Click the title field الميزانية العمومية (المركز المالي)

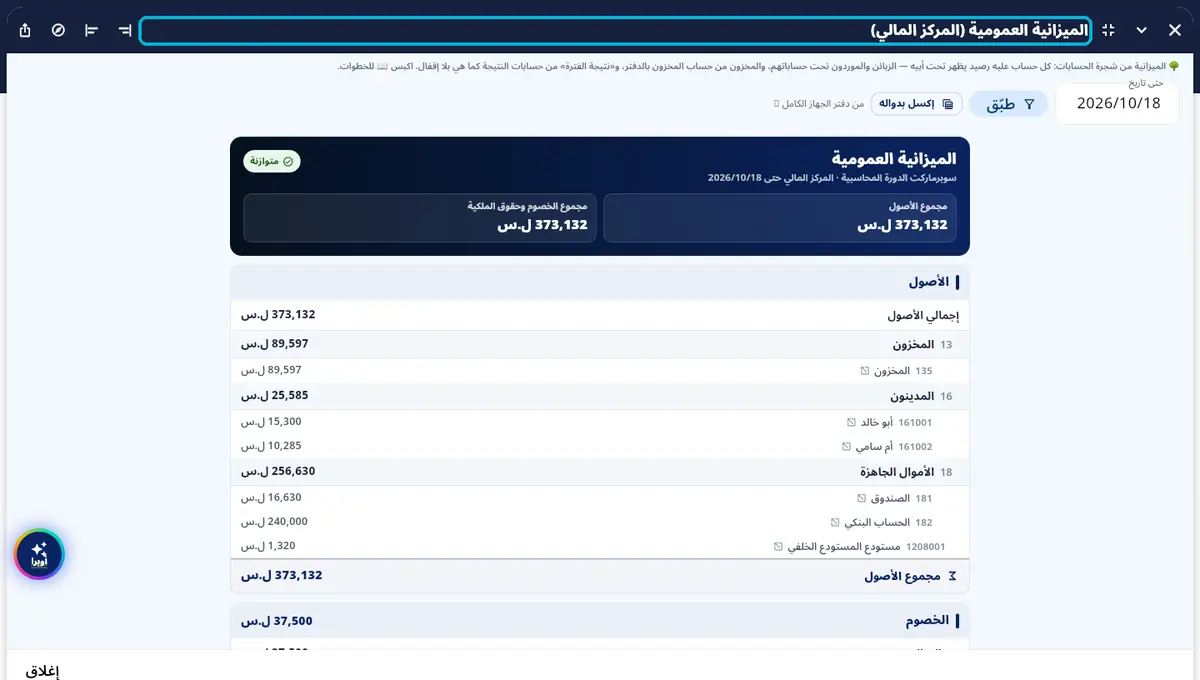pos(615,31)
